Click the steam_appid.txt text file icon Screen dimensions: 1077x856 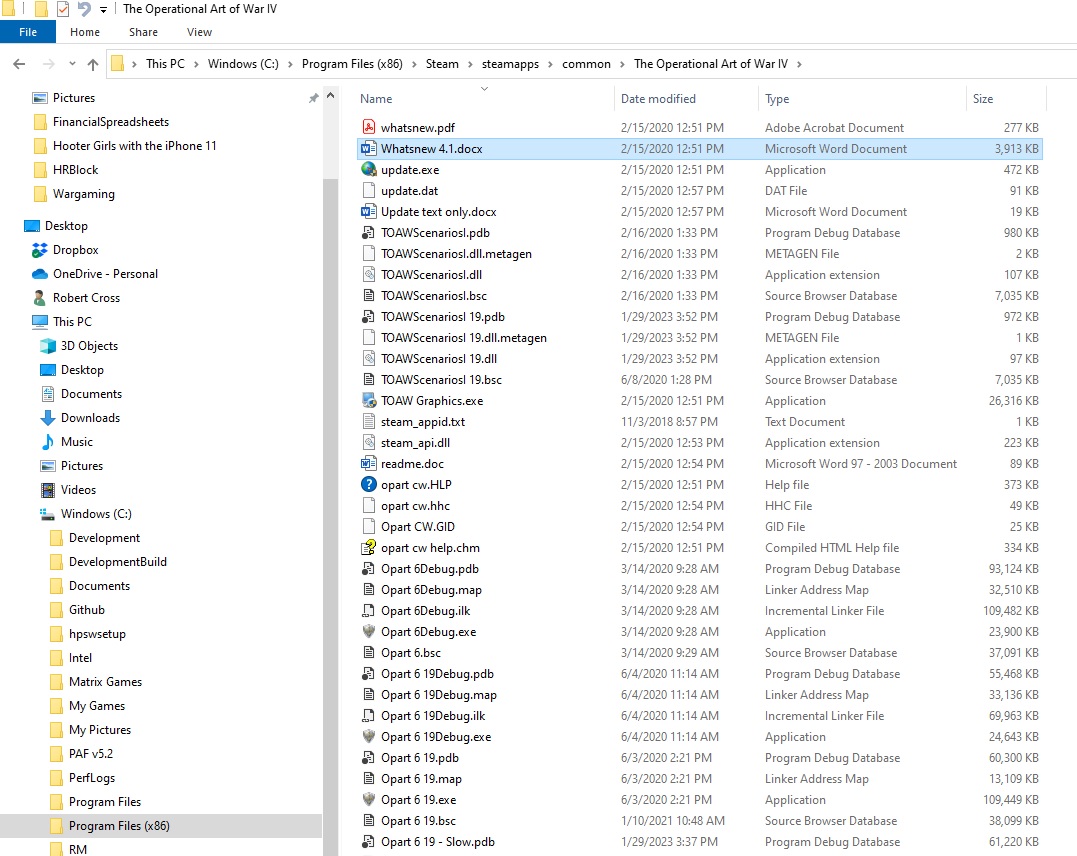pyautogui.click(x=369, y=422)
